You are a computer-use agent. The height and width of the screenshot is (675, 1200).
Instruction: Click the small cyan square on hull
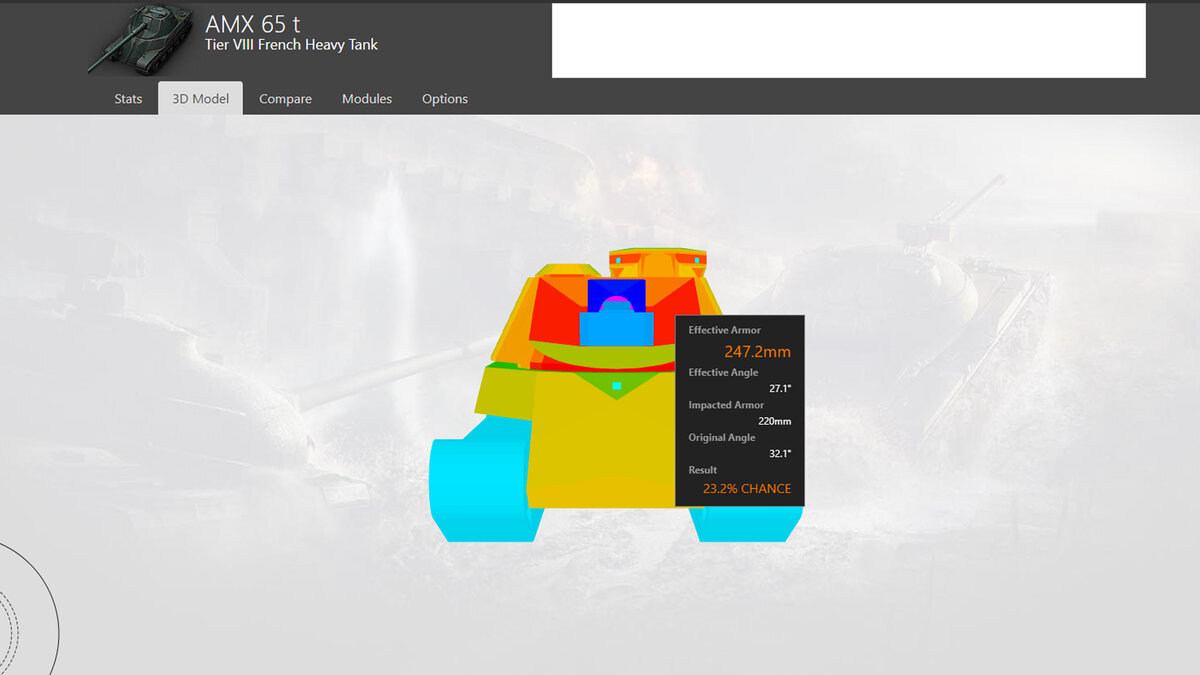(x=617, y=385)
